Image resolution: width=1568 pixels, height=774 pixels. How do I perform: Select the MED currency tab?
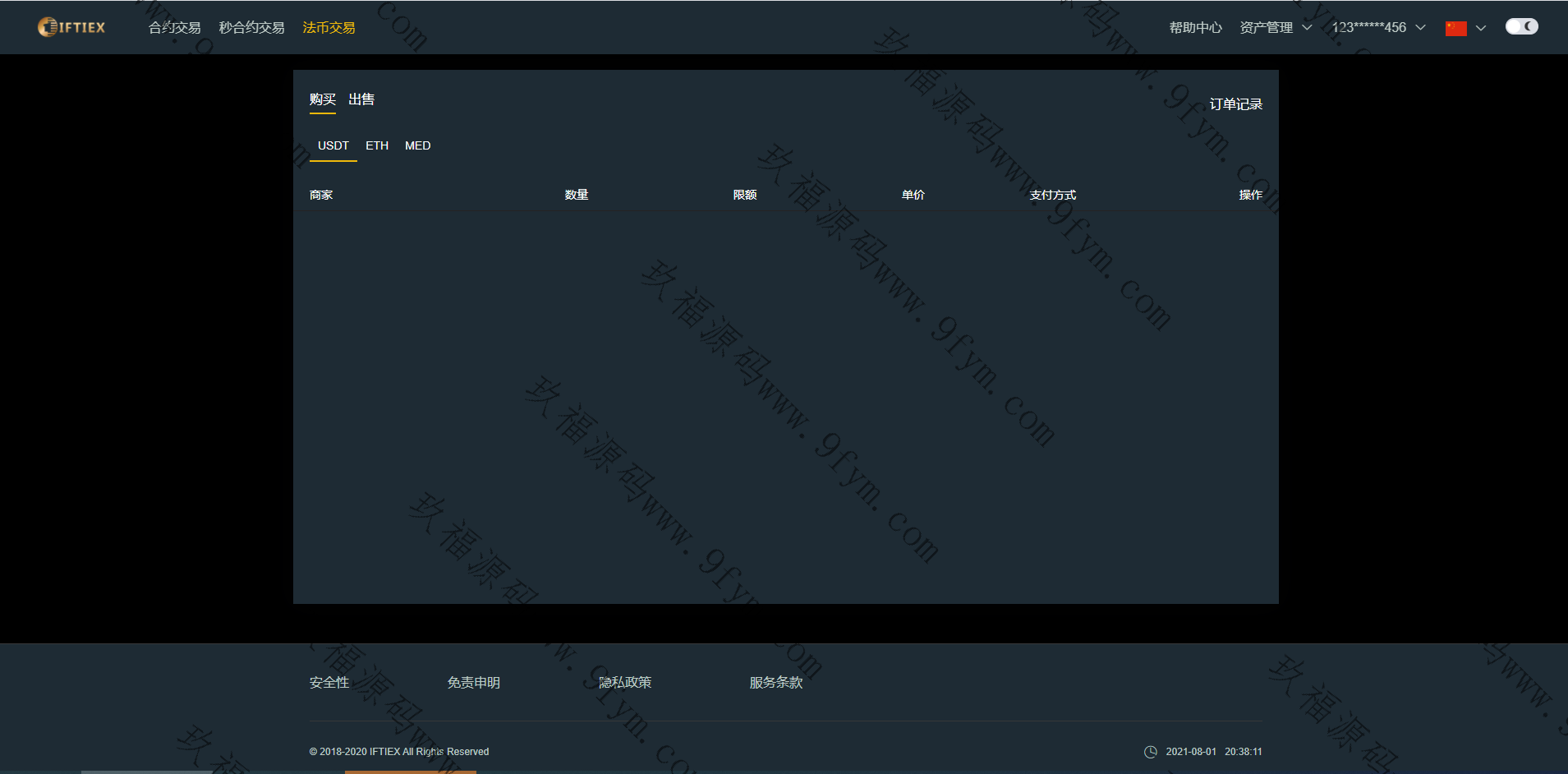coord(417,145)
